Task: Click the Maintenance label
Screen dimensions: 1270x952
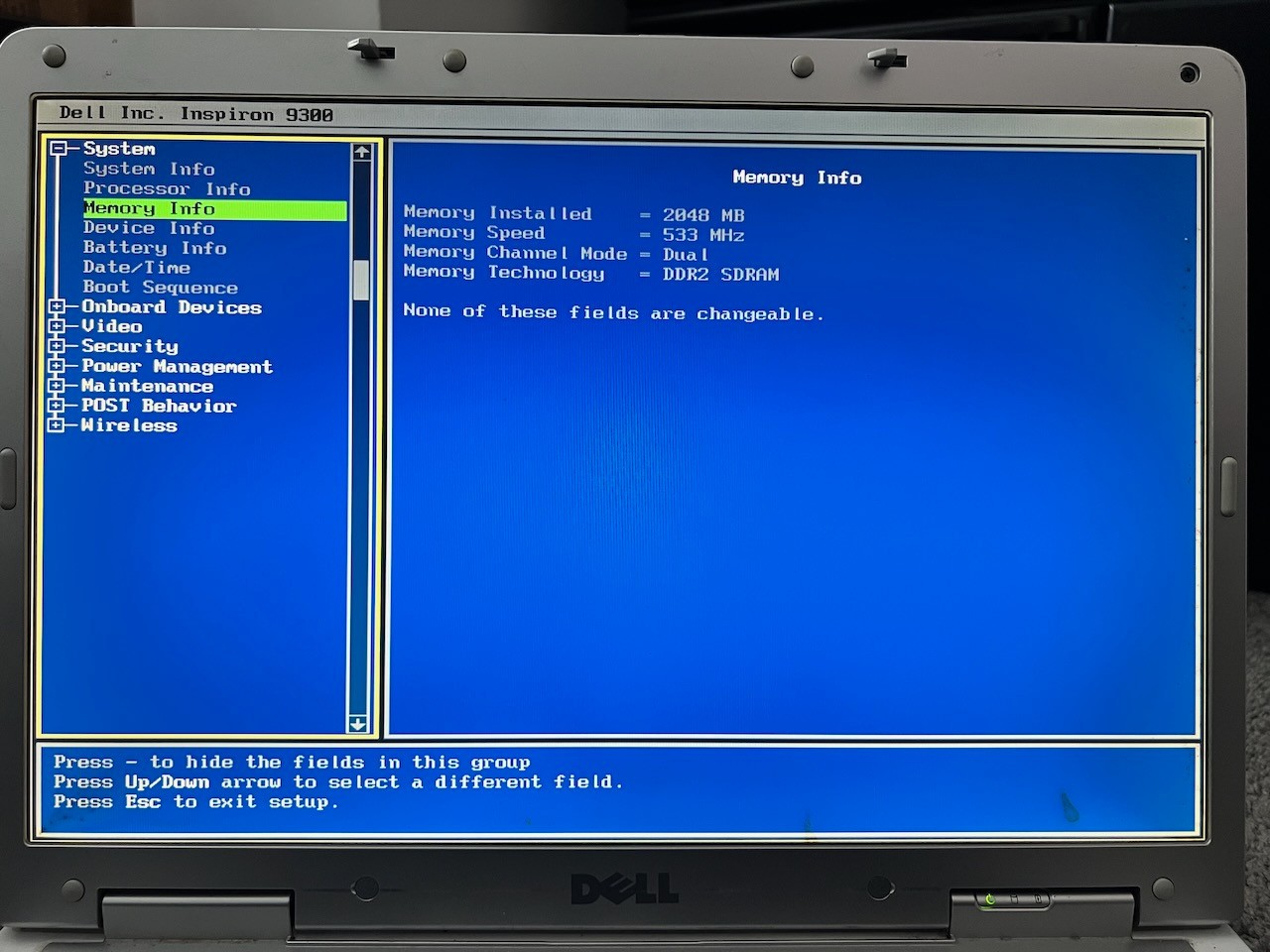Action: (147, 386)
